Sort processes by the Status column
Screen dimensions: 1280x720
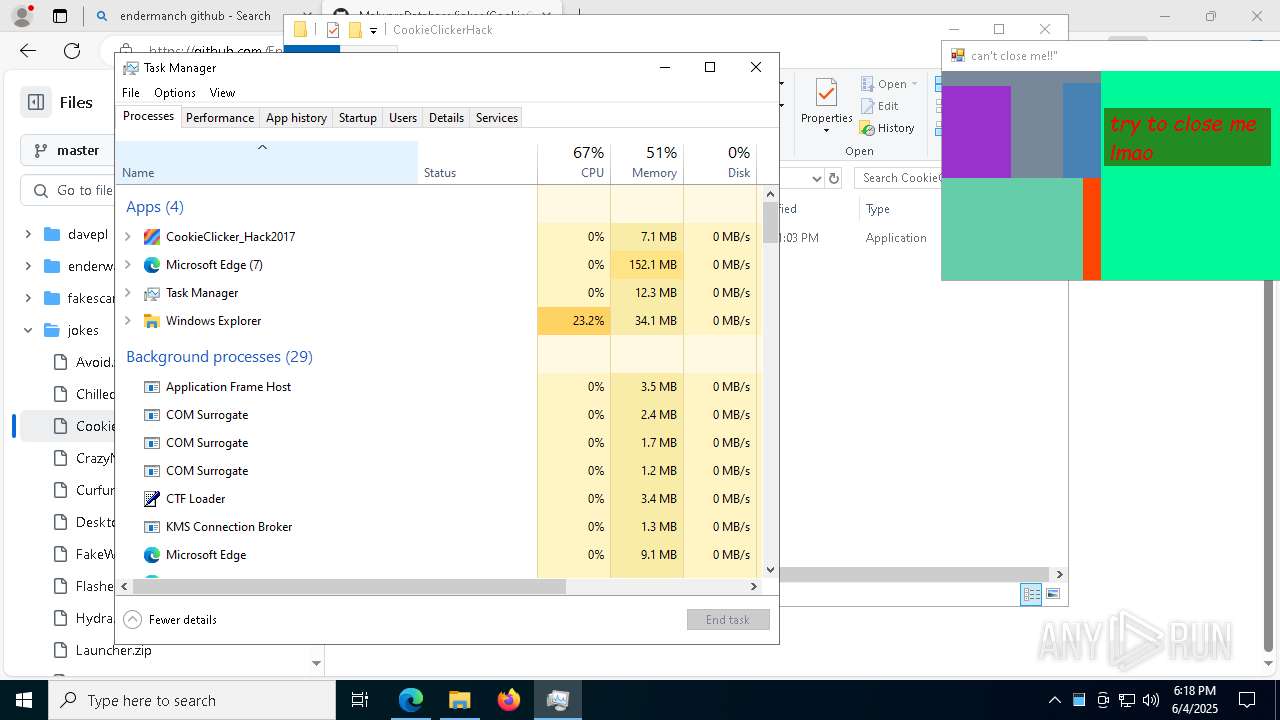point(478,163)
